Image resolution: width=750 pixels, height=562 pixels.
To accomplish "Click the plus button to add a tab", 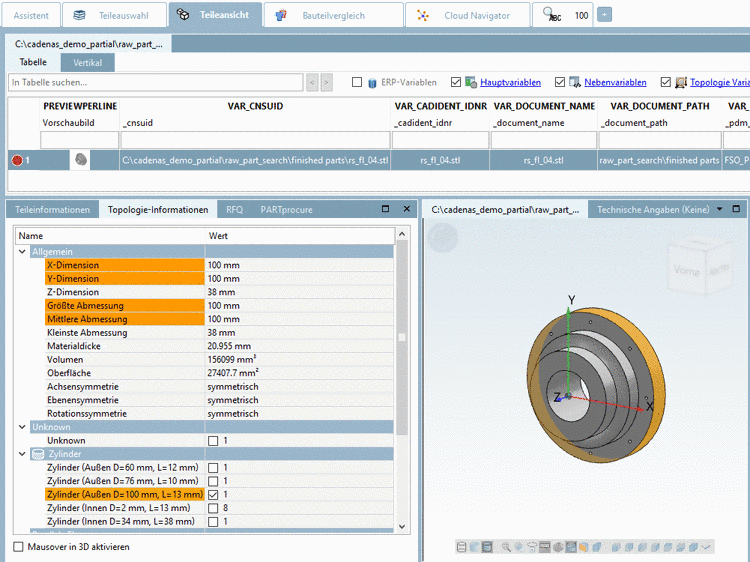I will tap(604, 15).
